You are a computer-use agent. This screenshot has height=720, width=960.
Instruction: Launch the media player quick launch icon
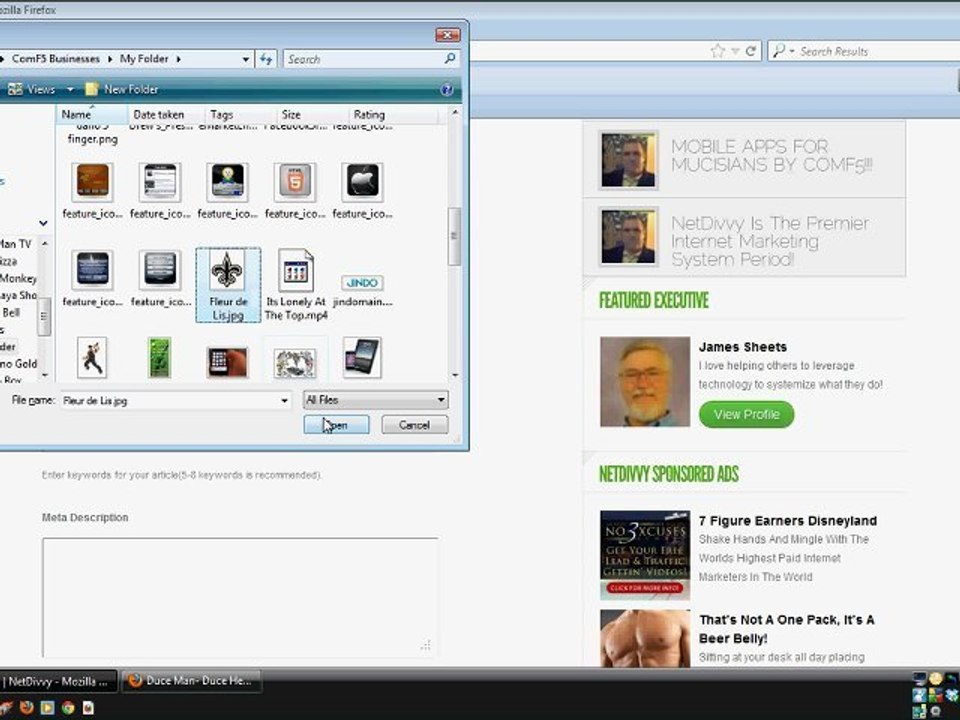[x=47, y=708]
